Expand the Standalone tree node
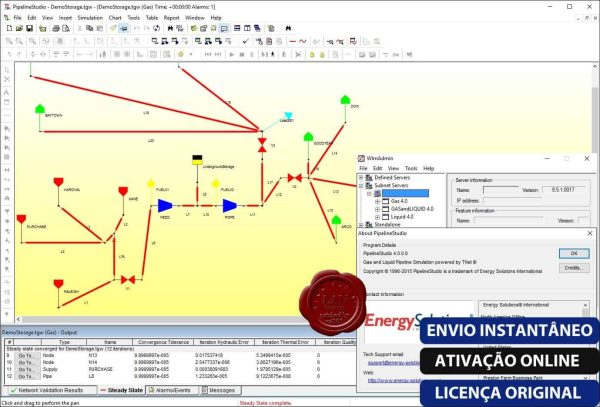Image resolution: width=600 pixels, height=407 pixels. pyautogui.click(x=360, y=225)
